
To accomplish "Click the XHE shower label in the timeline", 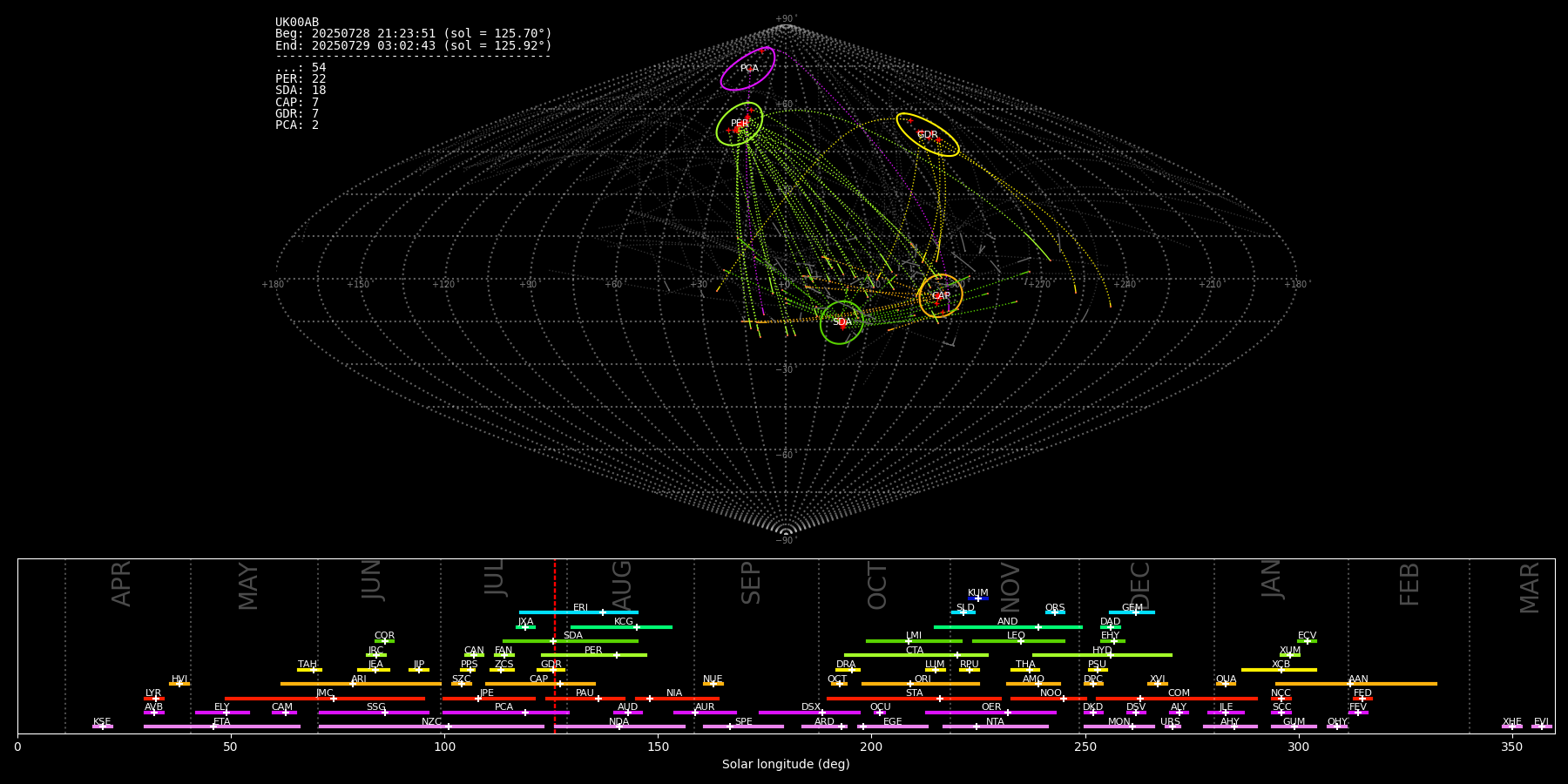I will tap(1512, 722).
